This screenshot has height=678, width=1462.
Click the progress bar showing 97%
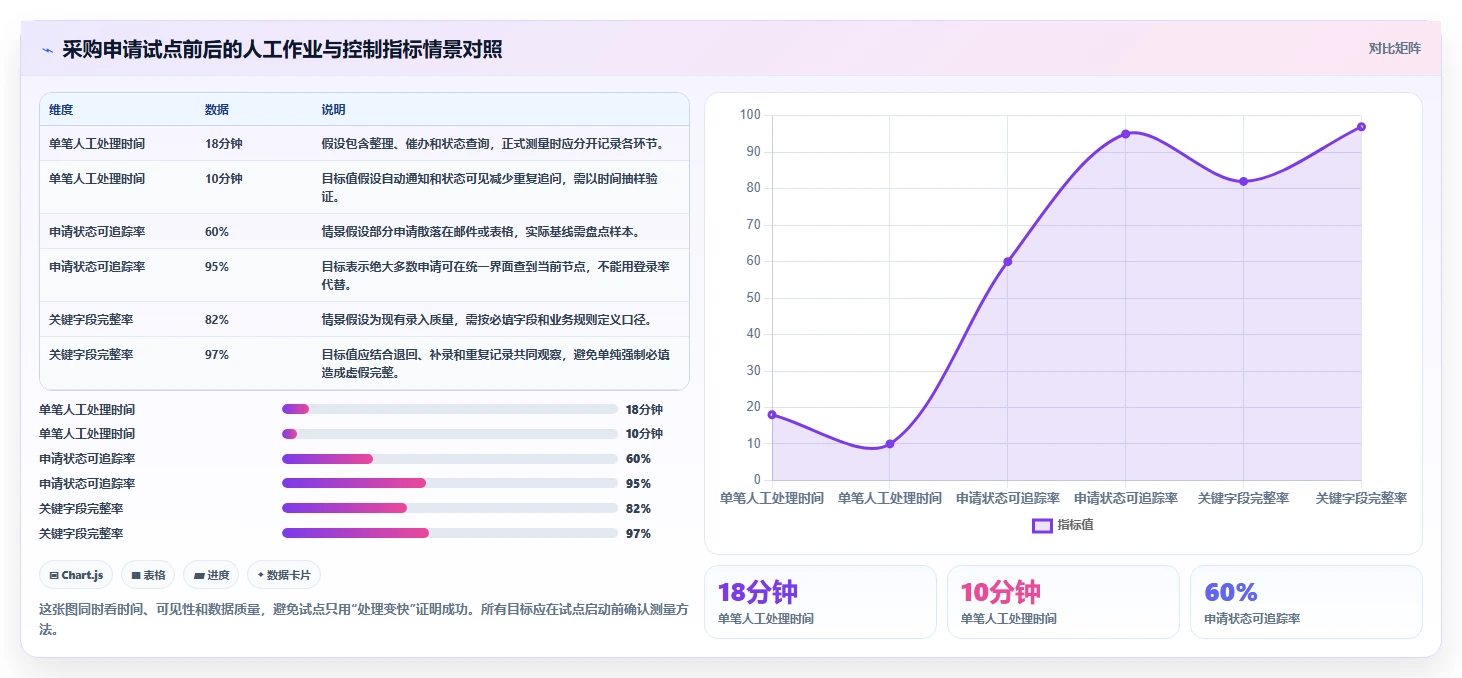[x=450, y=533]
